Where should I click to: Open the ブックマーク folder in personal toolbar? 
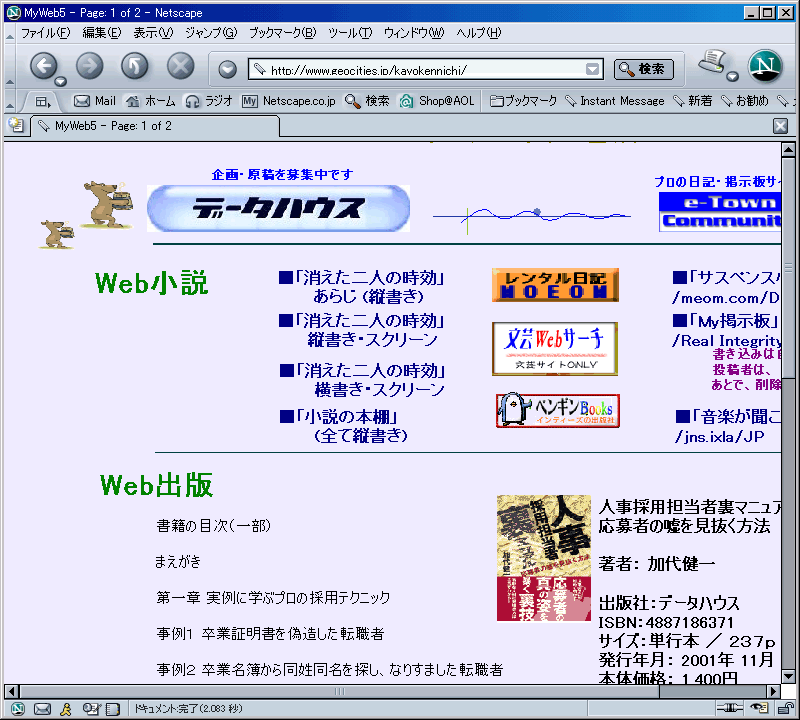(523, 101)
